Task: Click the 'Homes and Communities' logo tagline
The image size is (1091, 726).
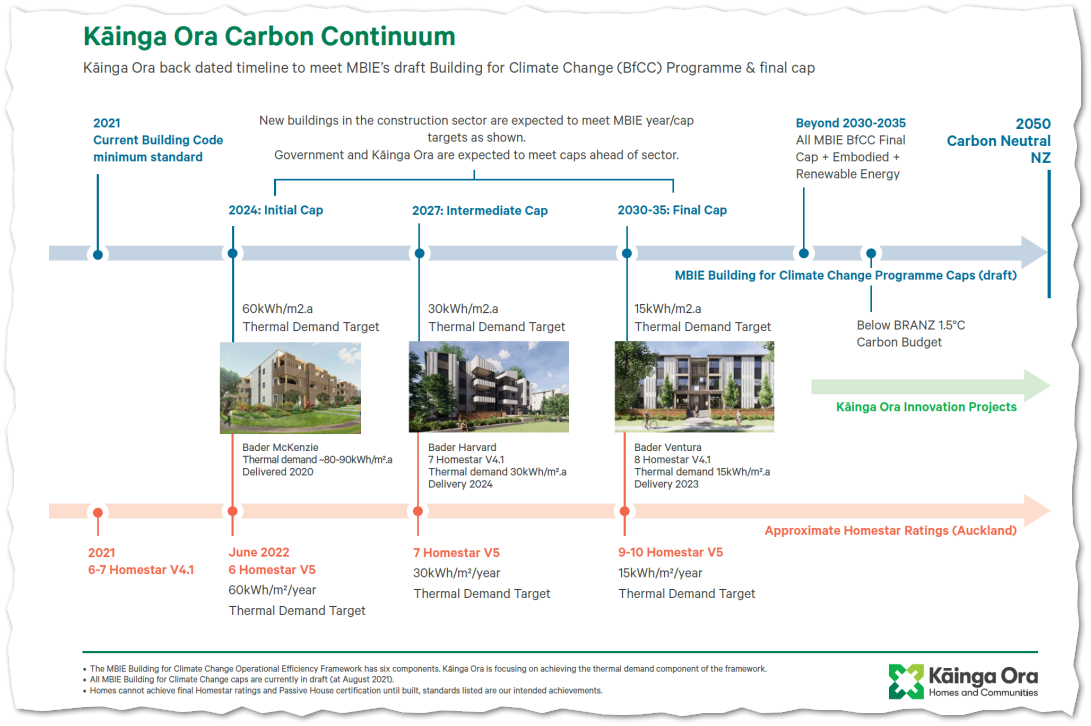Action: (983, 693)
